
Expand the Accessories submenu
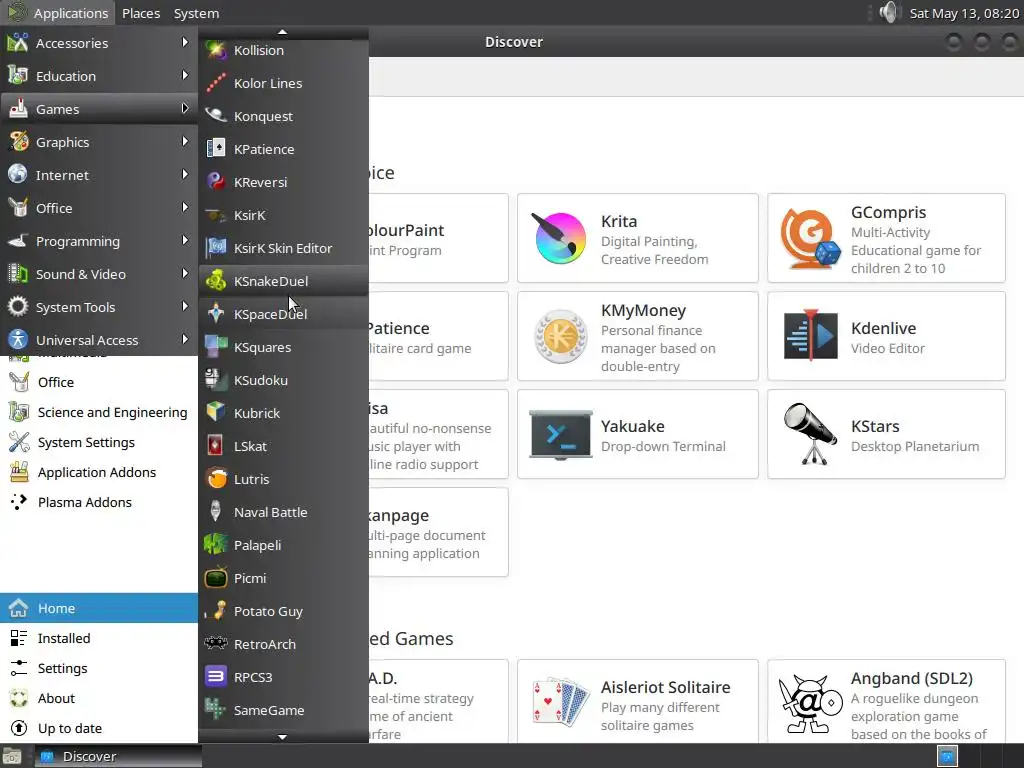click(99, 43)
